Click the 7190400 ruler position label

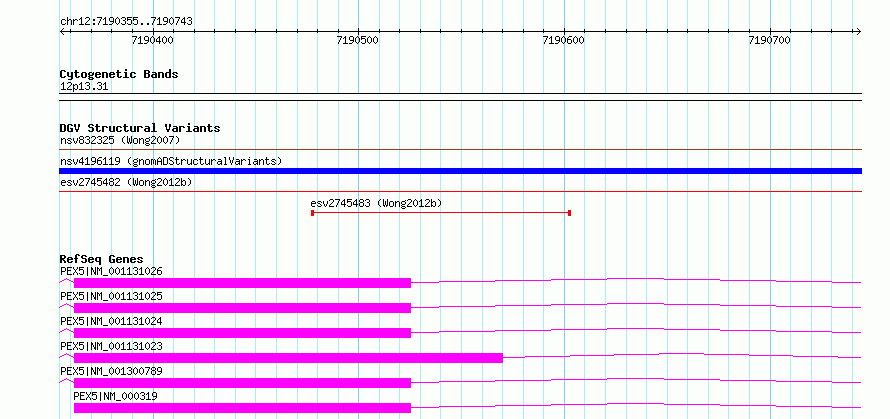[x=153, y=40]
